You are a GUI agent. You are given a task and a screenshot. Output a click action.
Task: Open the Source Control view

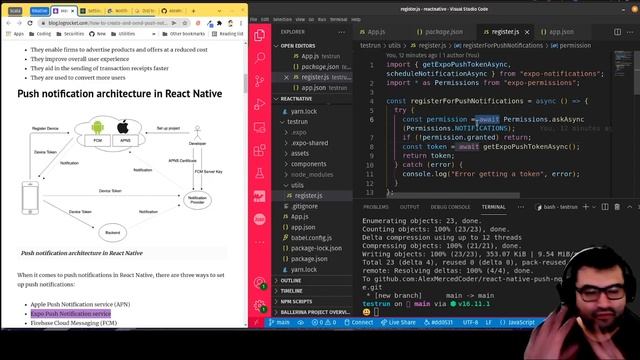(260, 81)
